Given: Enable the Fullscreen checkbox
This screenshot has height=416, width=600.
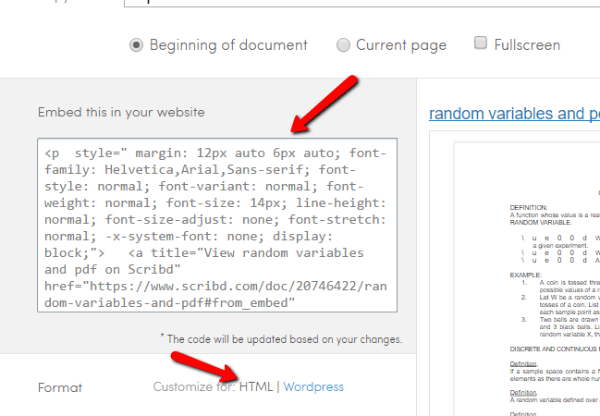Looking at the screenshot, I should tap(481, 42).
